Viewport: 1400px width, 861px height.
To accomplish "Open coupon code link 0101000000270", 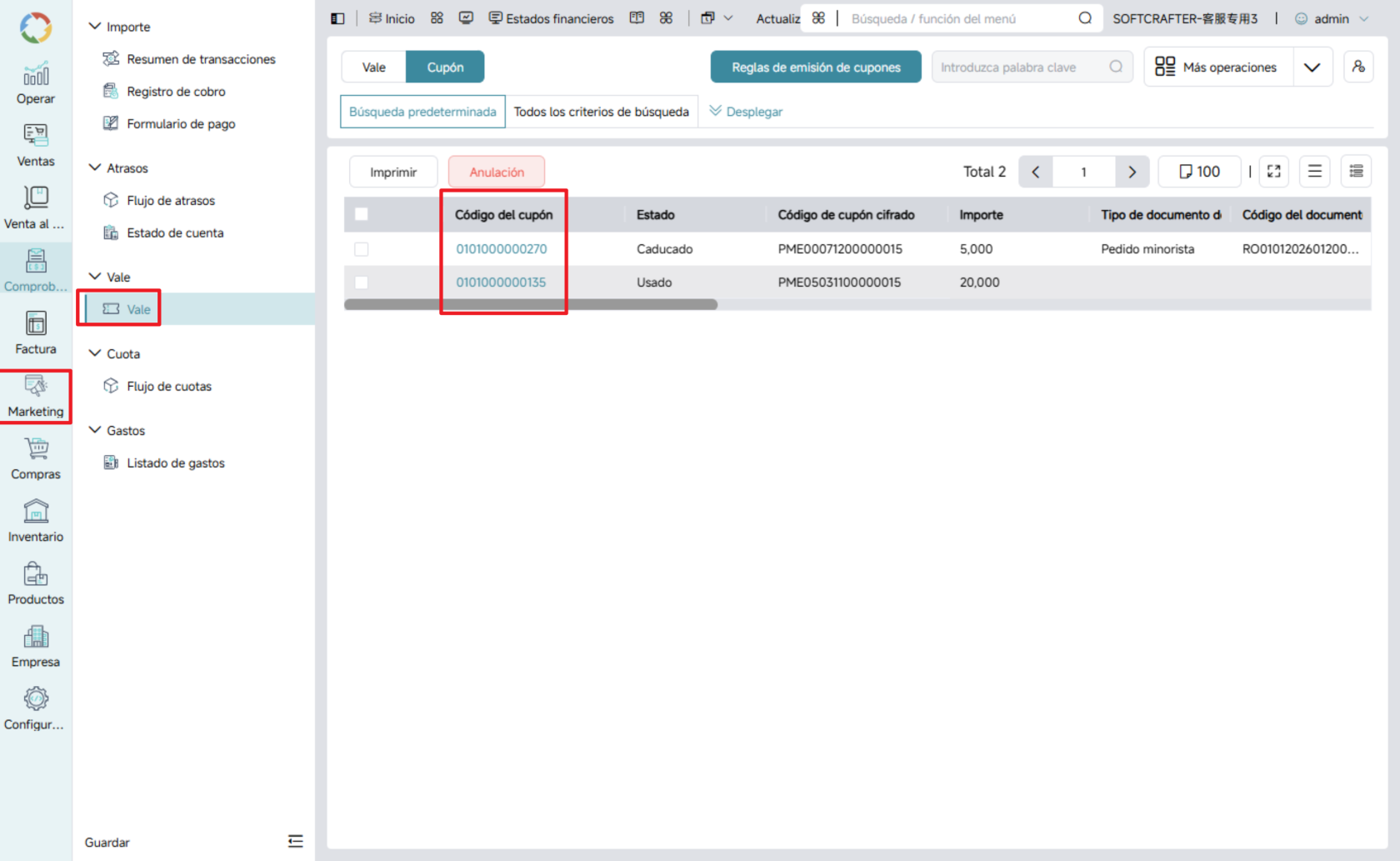I will (x=502, y=249).
